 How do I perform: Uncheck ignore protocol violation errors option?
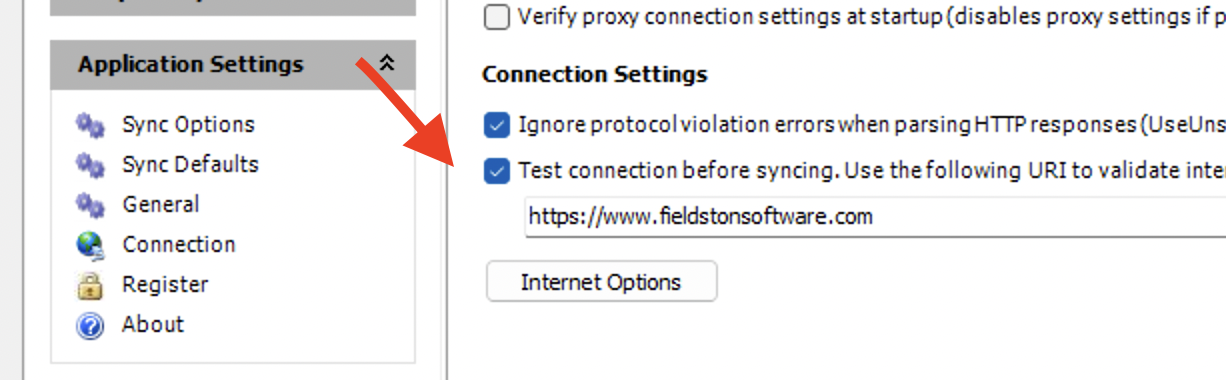496,125
